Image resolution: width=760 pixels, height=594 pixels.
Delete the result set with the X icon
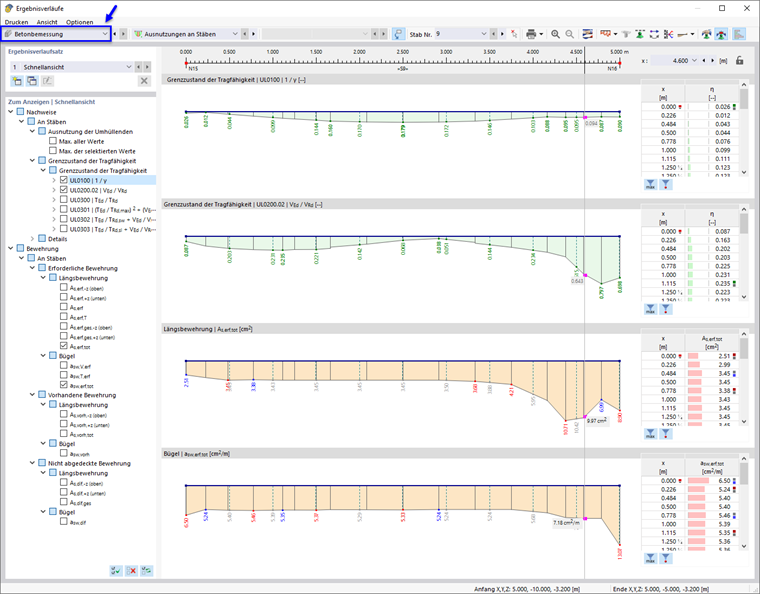(144, 81)
